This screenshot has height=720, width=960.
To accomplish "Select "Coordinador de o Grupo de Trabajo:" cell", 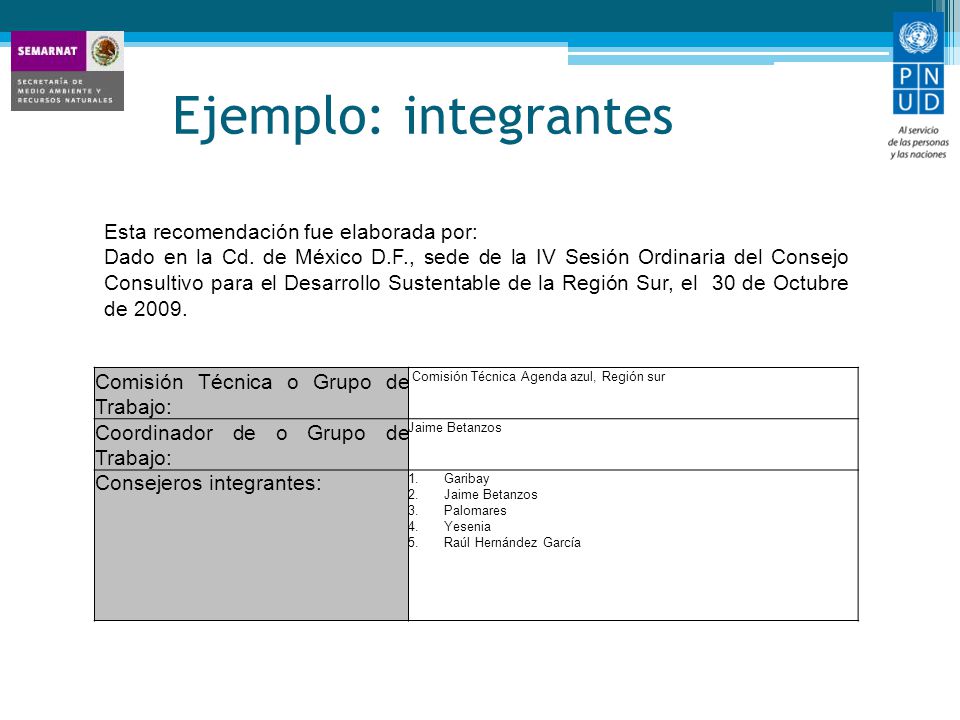I will (252, 444).
